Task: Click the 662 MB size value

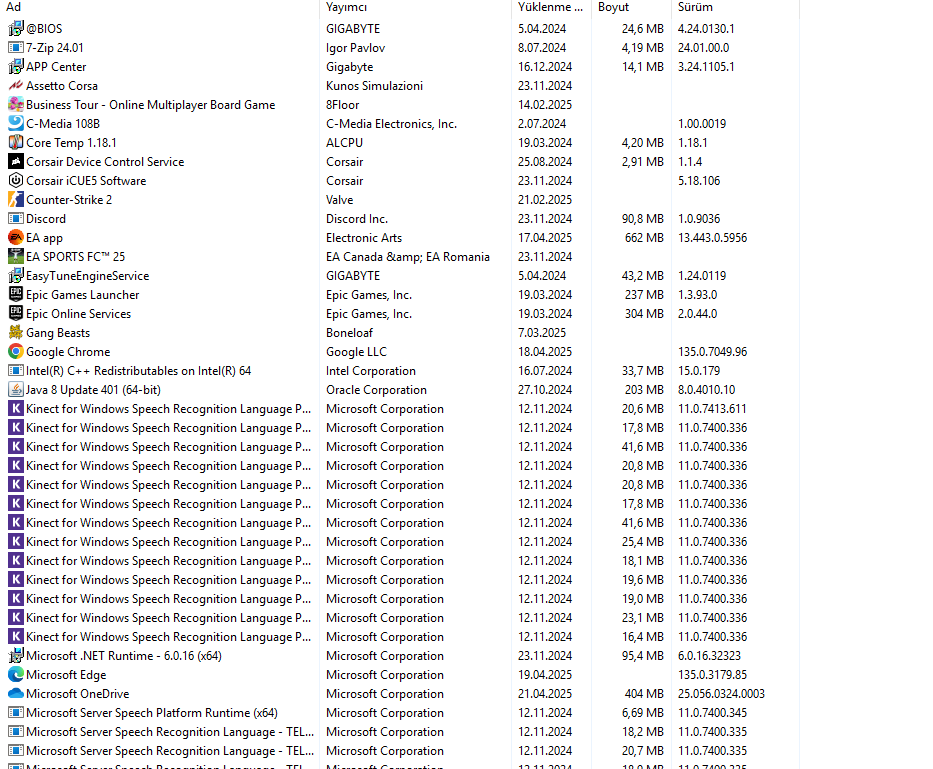Action: click(644, 238)
